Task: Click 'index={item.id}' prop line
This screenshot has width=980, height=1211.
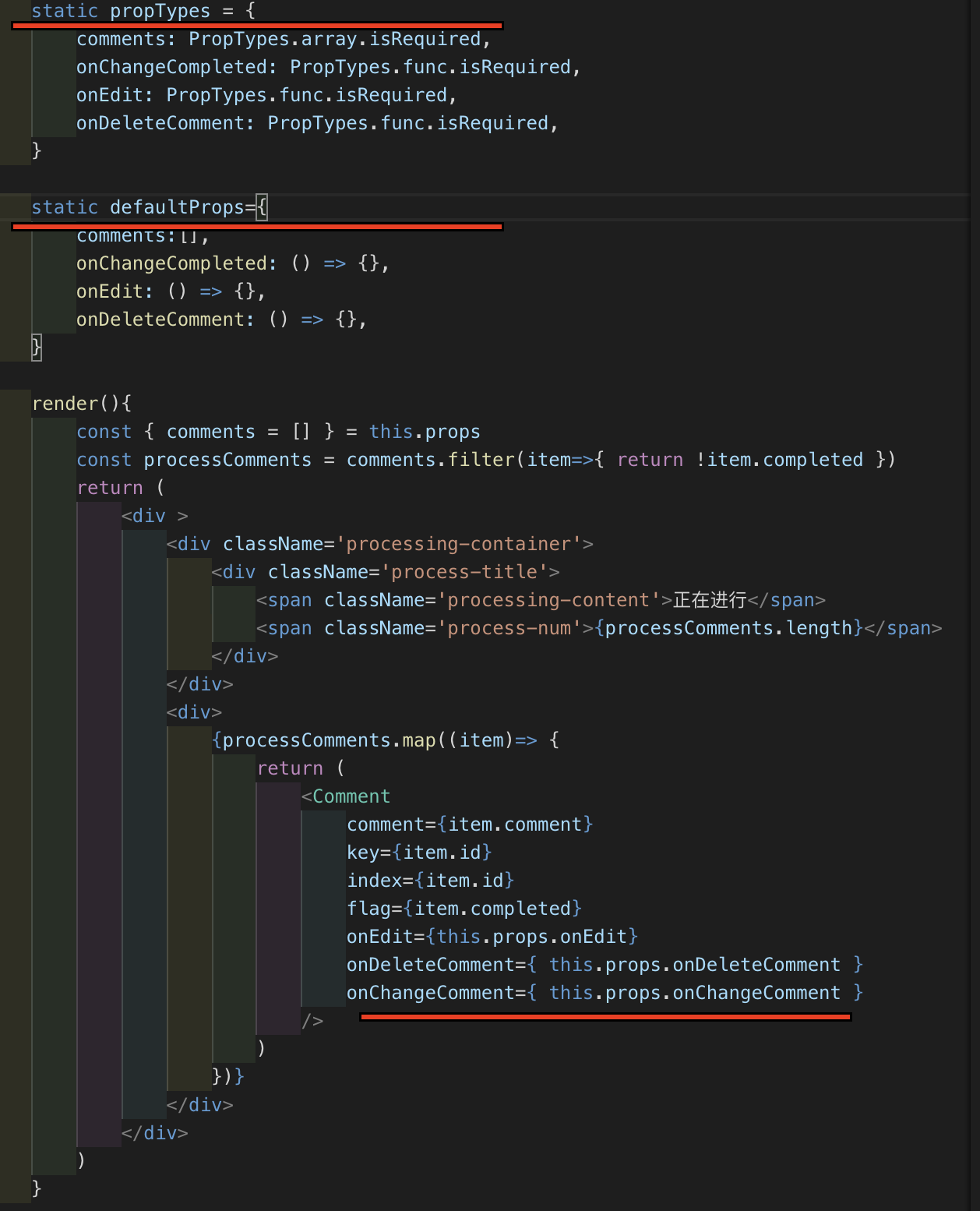Action: tap(431, 881)
